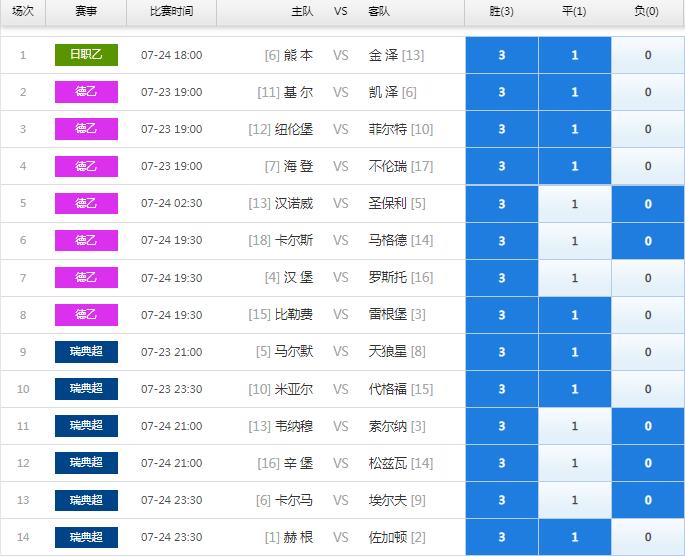Toggle the draw (1) option for 汉诺威 vs 圣保利
This screenshot has height=556, width=685.
[x=574, y=204]
